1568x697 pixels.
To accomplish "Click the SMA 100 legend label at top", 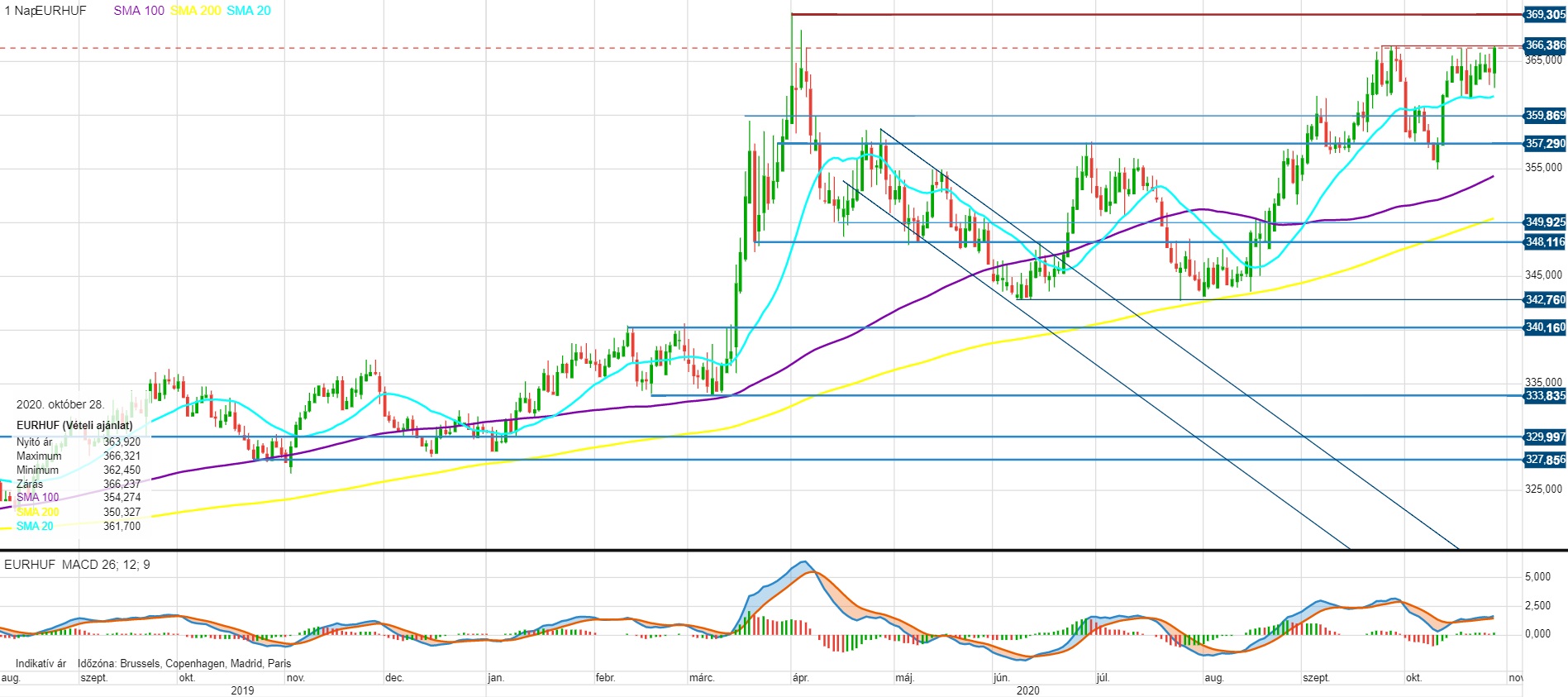I will 139,11.
